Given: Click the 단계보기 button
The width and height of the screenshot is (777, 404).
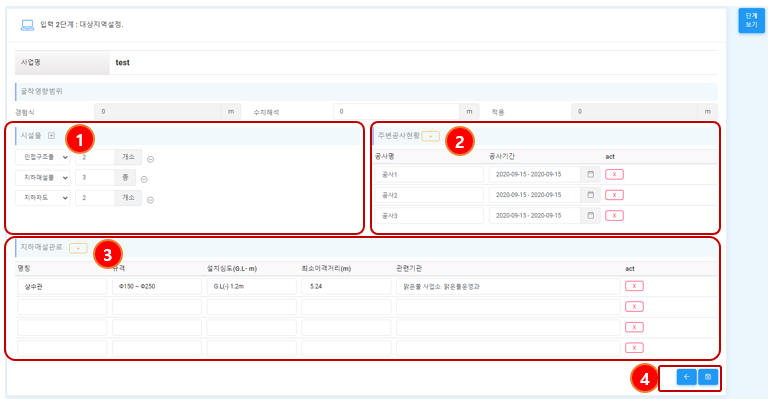Looking at the screenshot, I should click(x=751, y=20).
